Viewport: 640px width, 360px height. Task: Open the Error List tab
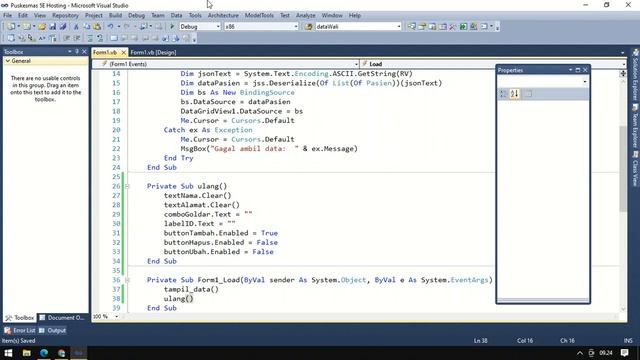click(20, 330)
